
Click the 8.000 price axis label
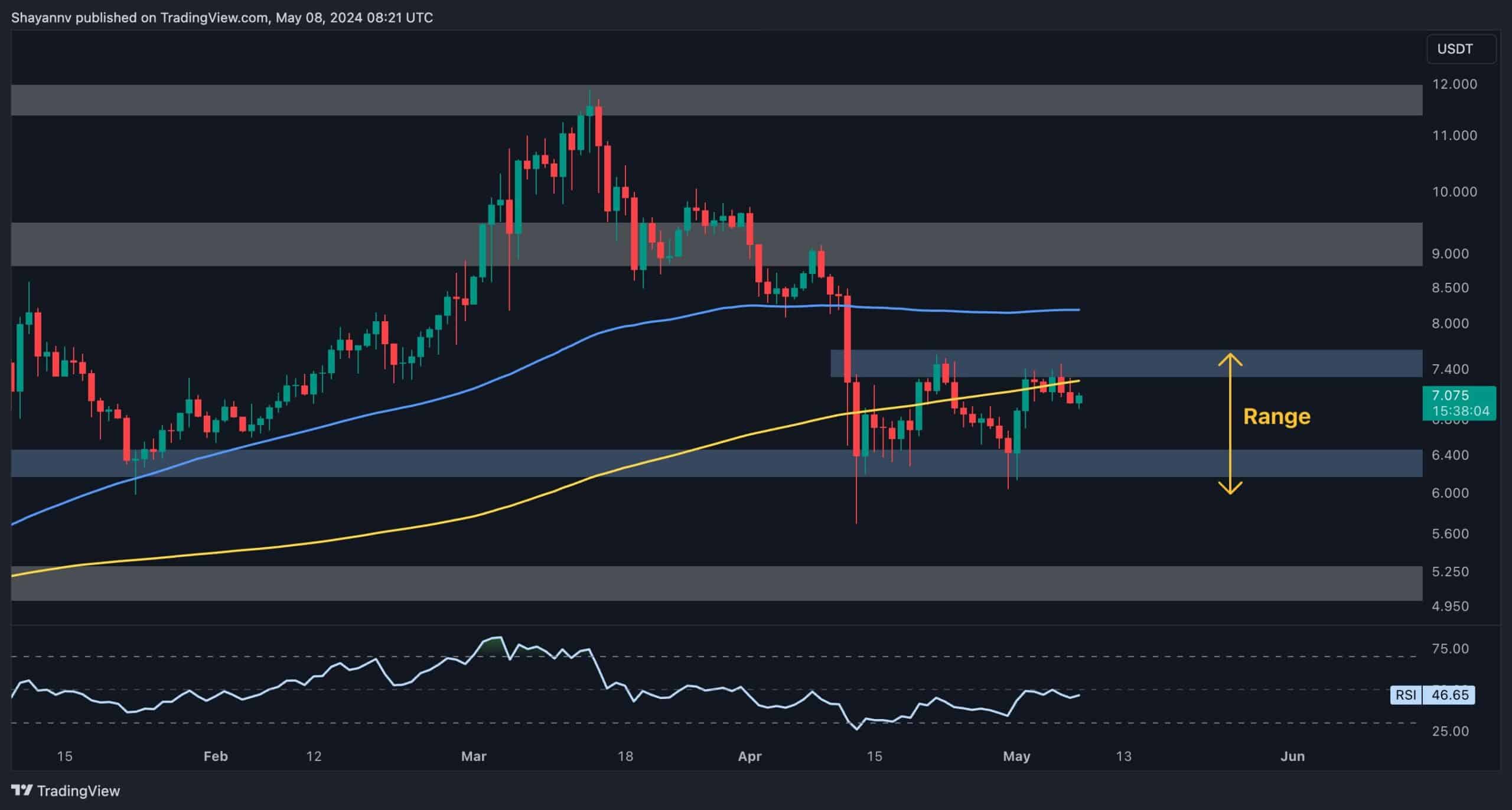(x=1449, y=324)
